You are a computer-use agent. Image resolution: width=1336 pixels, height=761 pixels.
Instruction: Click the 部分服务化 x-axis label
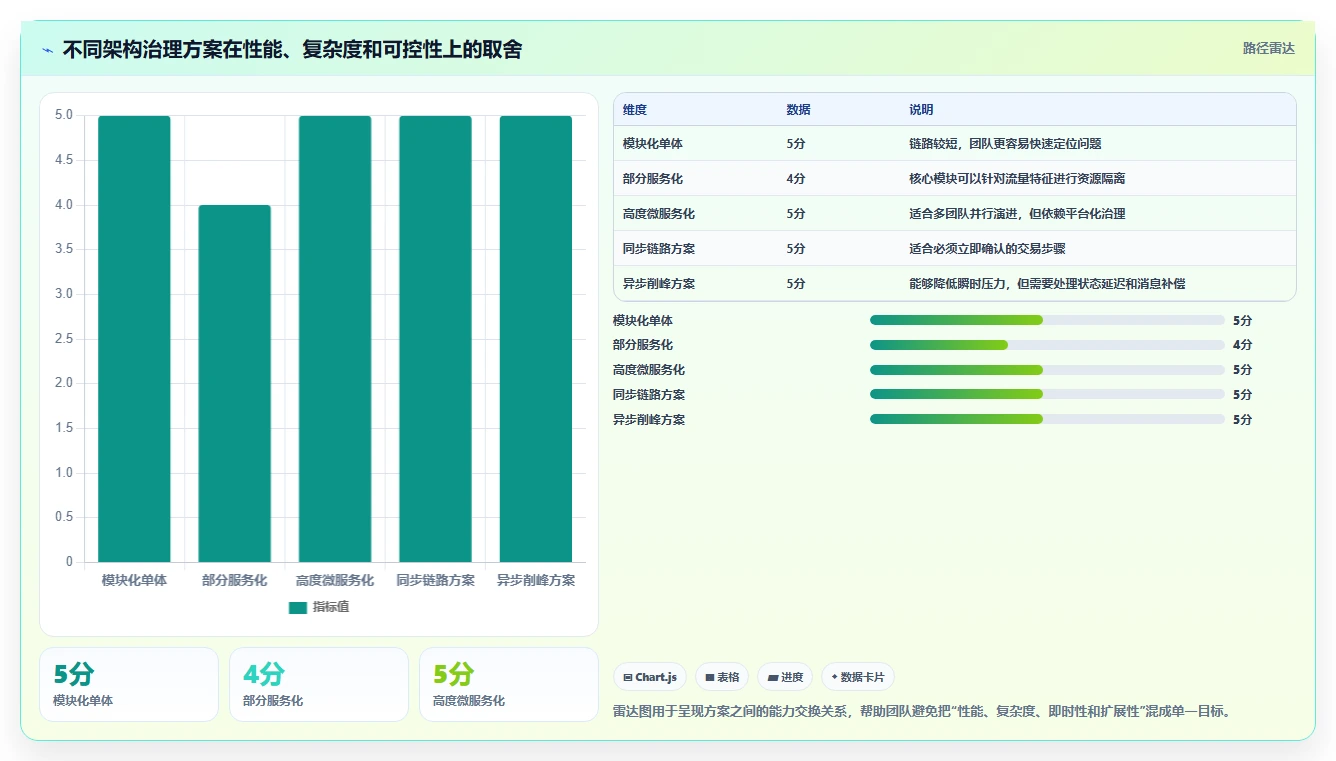(235, 580)
